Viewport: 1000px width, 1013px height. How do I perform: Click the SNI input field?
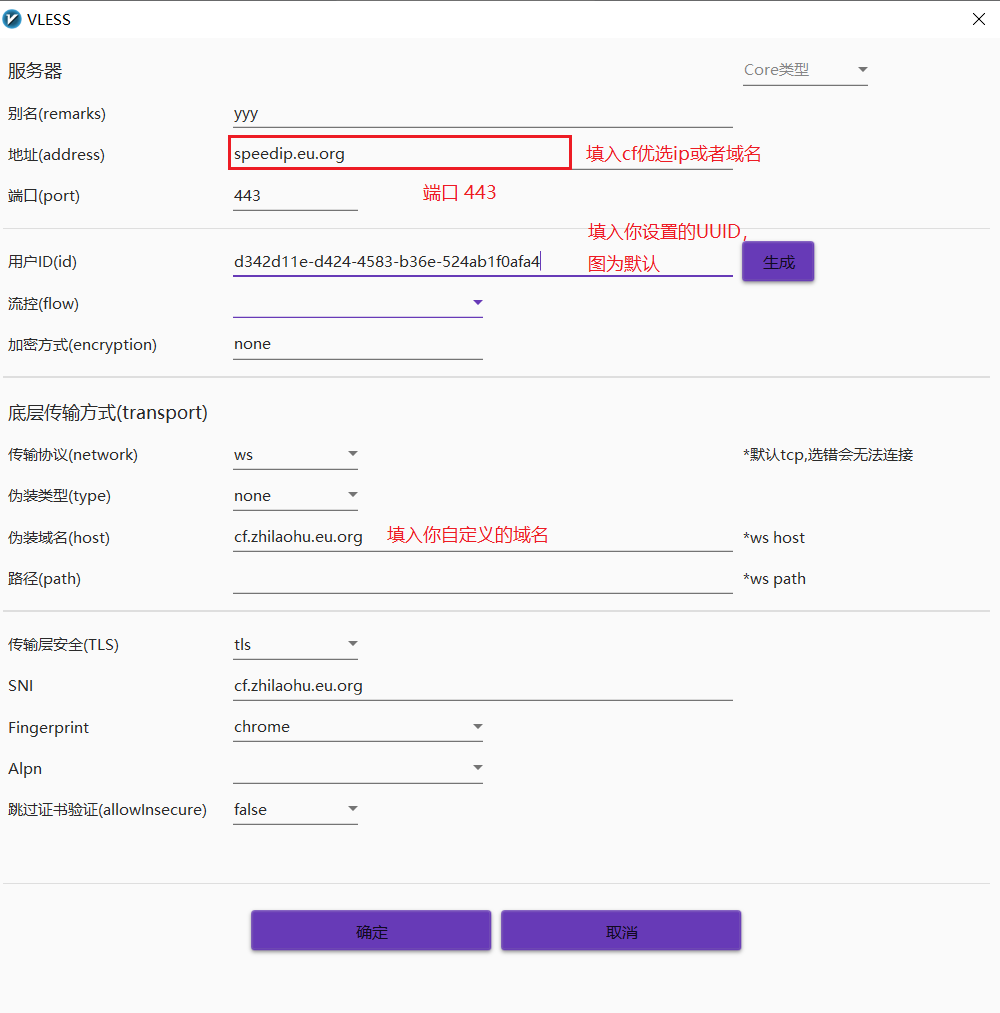(x=482, y=686)
